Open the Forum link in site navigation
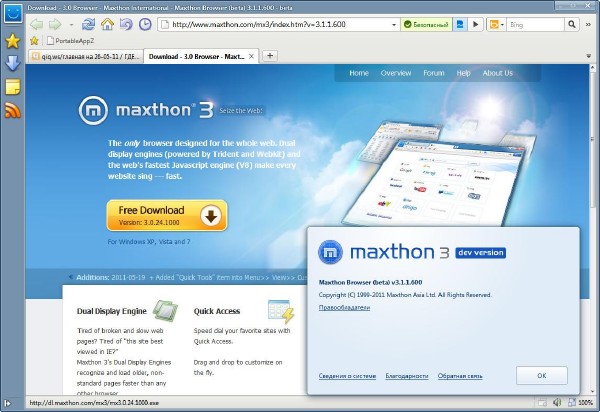 pos(433,73)
